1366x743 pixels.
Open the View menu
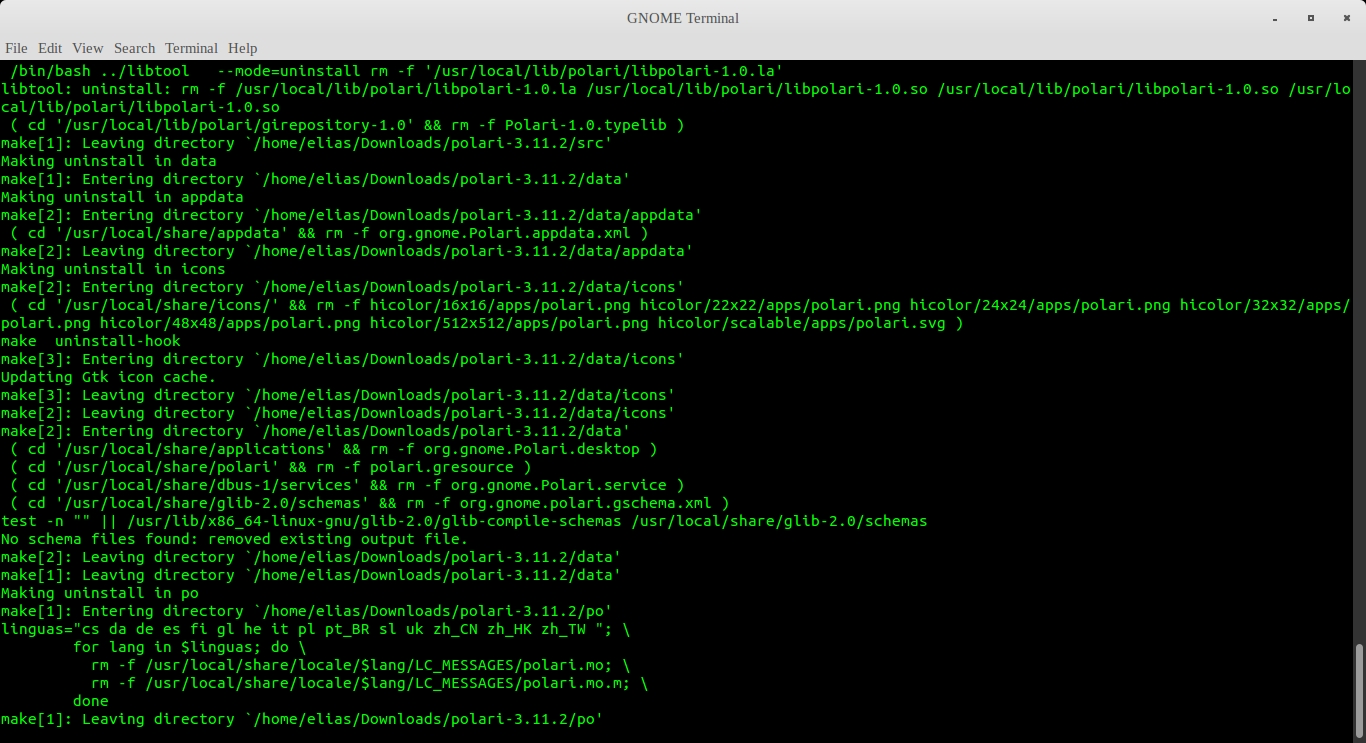[88, 48]
